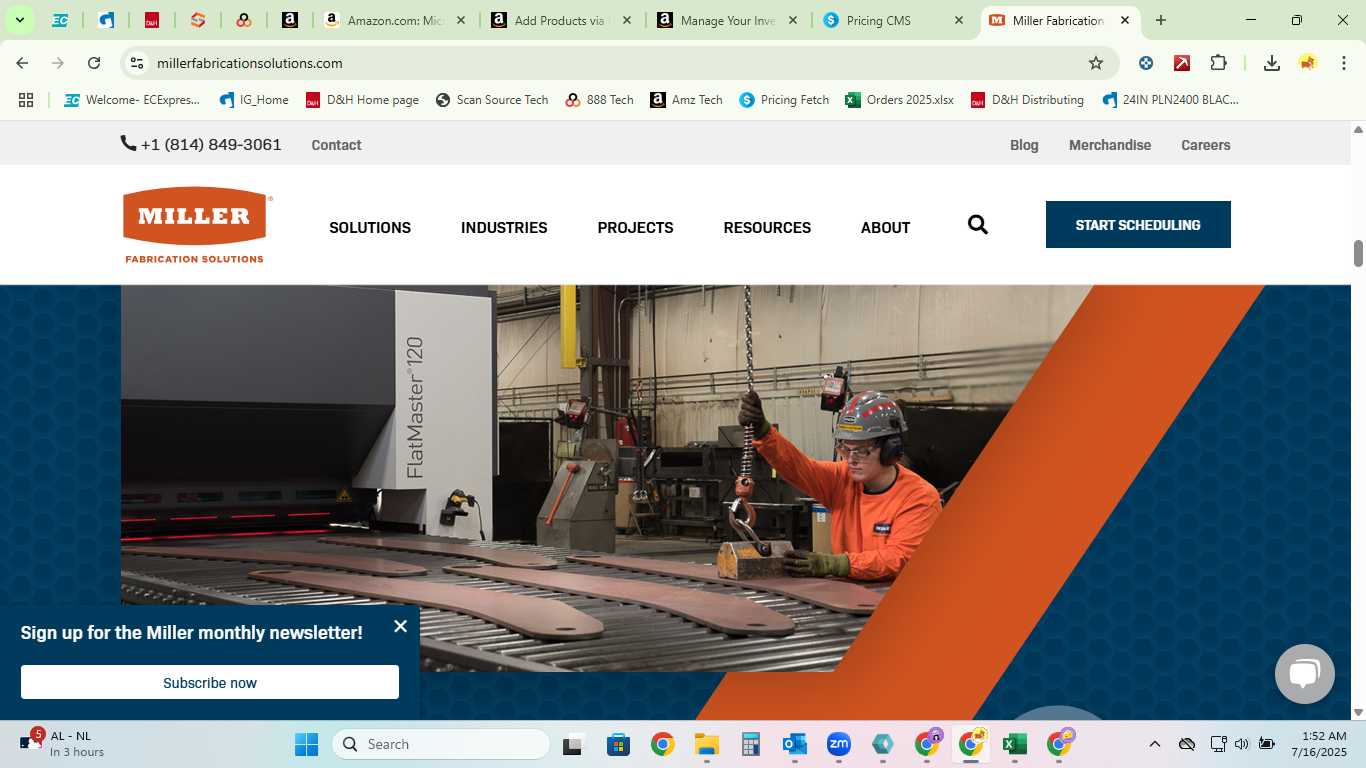Open Outlook from the taskbar

click(x=795, y=744)
